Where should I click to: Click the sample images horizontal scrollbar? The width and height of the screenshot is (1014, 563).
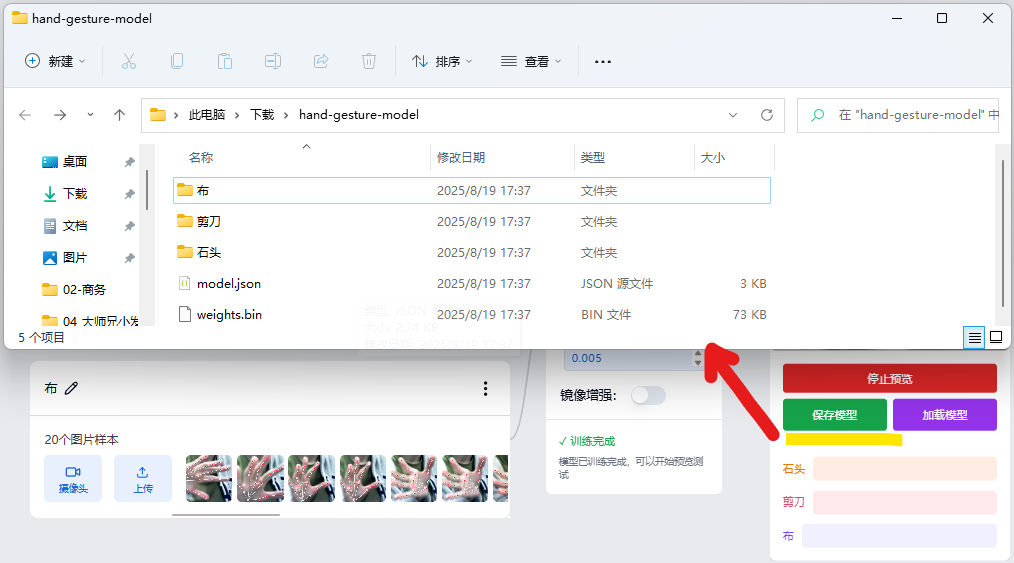coord(226,515)
